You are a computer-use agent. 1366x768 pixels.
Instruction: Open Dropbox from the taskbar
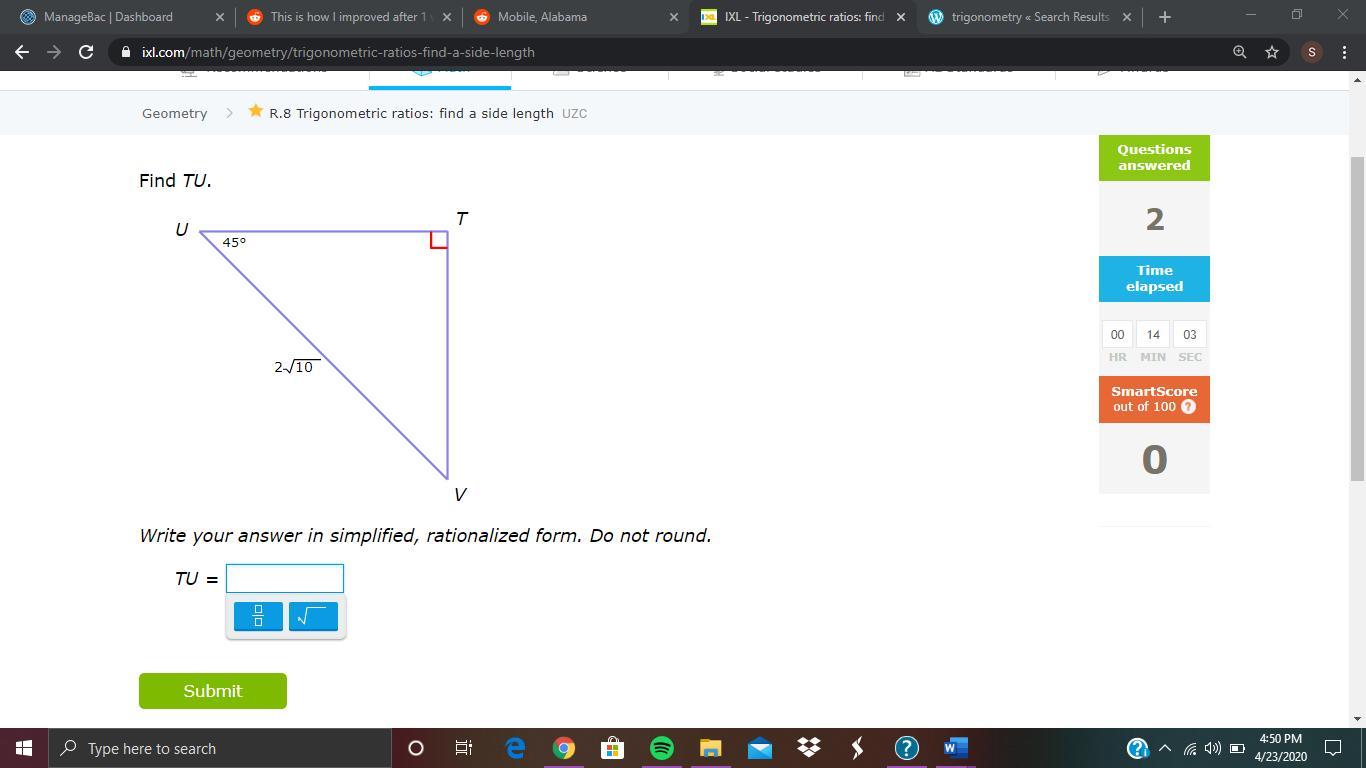(x=808, y=748)
